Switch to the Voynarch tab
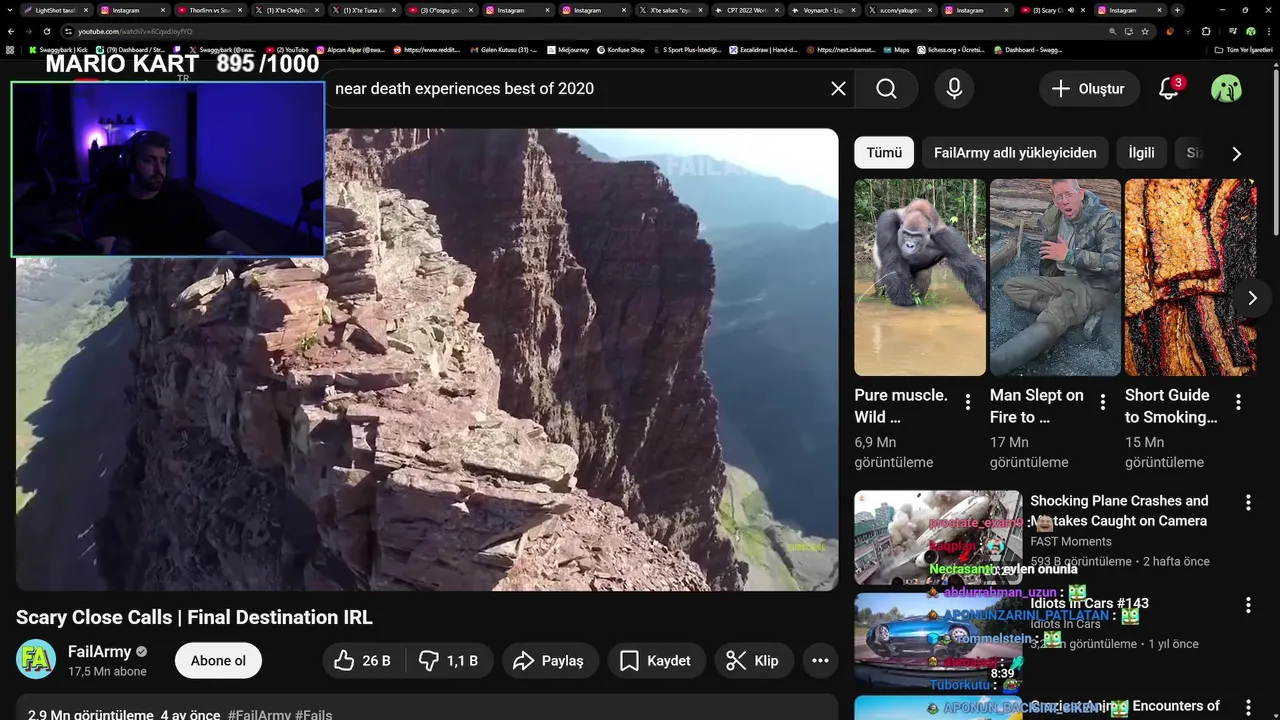The image size is (1280, 720). (823, 10)
